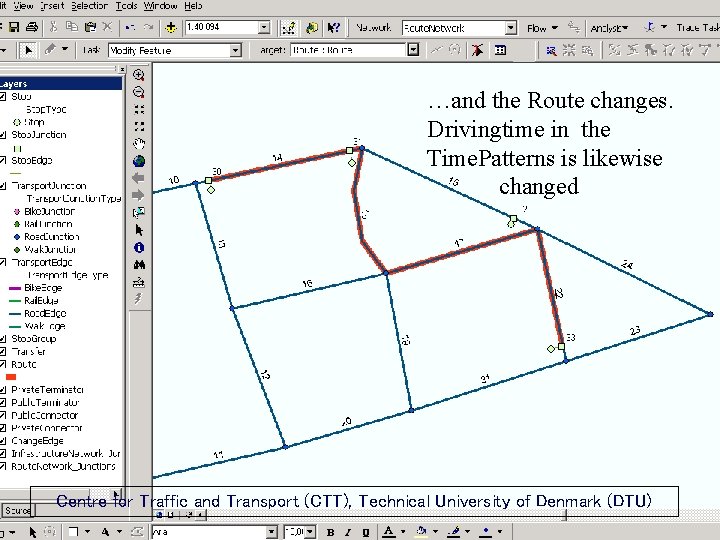Click the font color A button
720x540 pixels.
[x=388, y=532]
